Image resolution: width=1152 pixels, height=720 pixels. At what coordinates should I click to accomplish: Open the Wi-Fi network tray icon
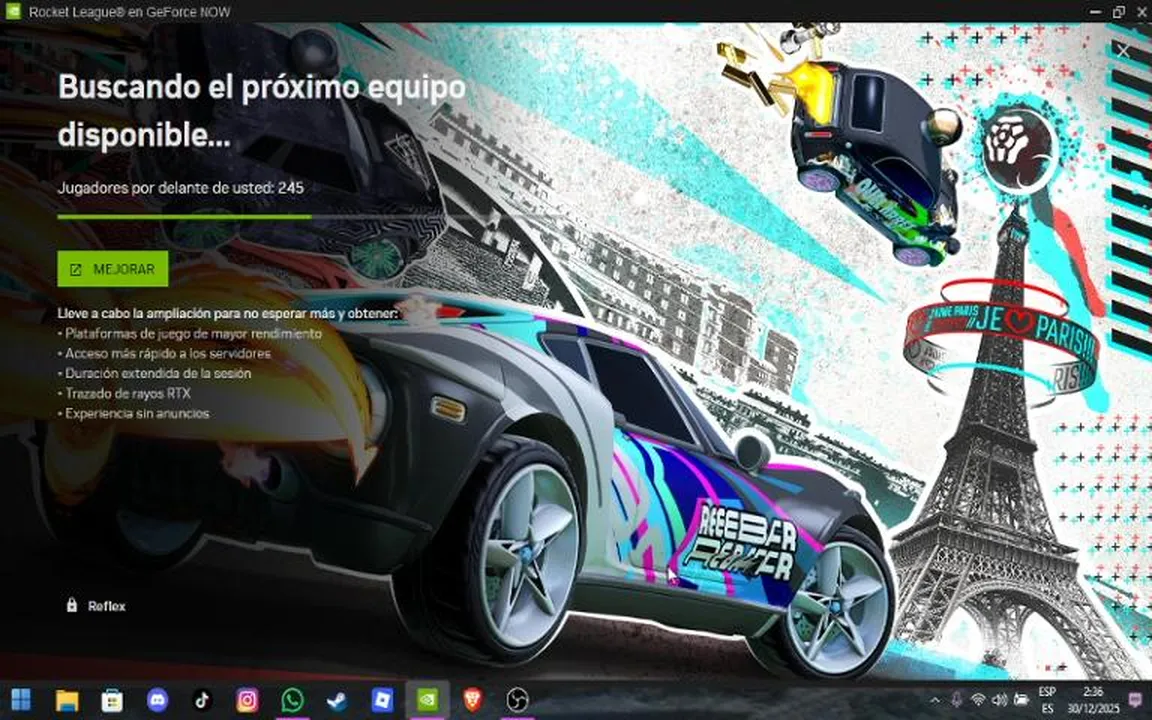[x=978, y=700]
